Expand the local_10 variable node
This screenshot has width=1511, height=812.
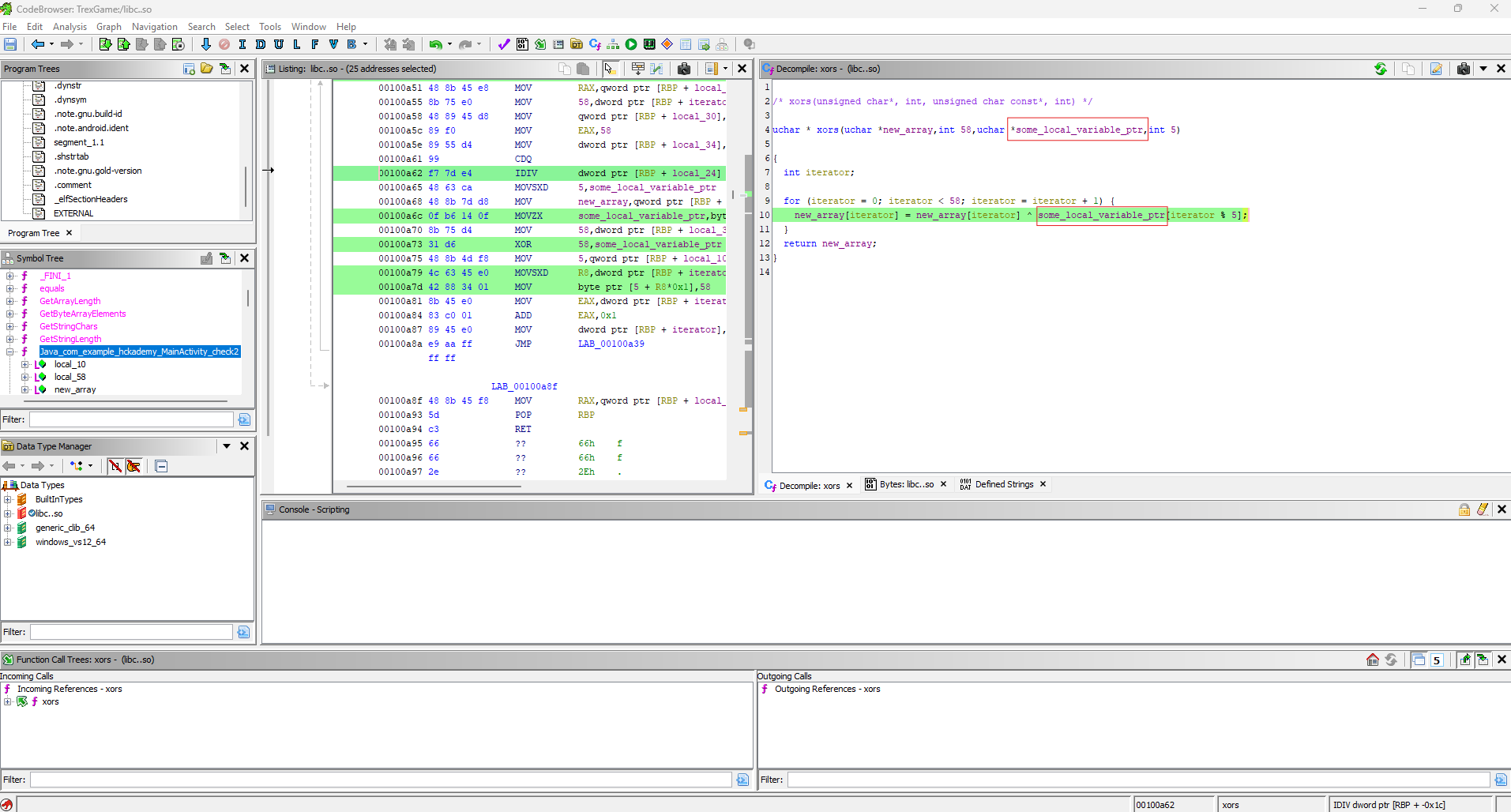pos(24,364)
